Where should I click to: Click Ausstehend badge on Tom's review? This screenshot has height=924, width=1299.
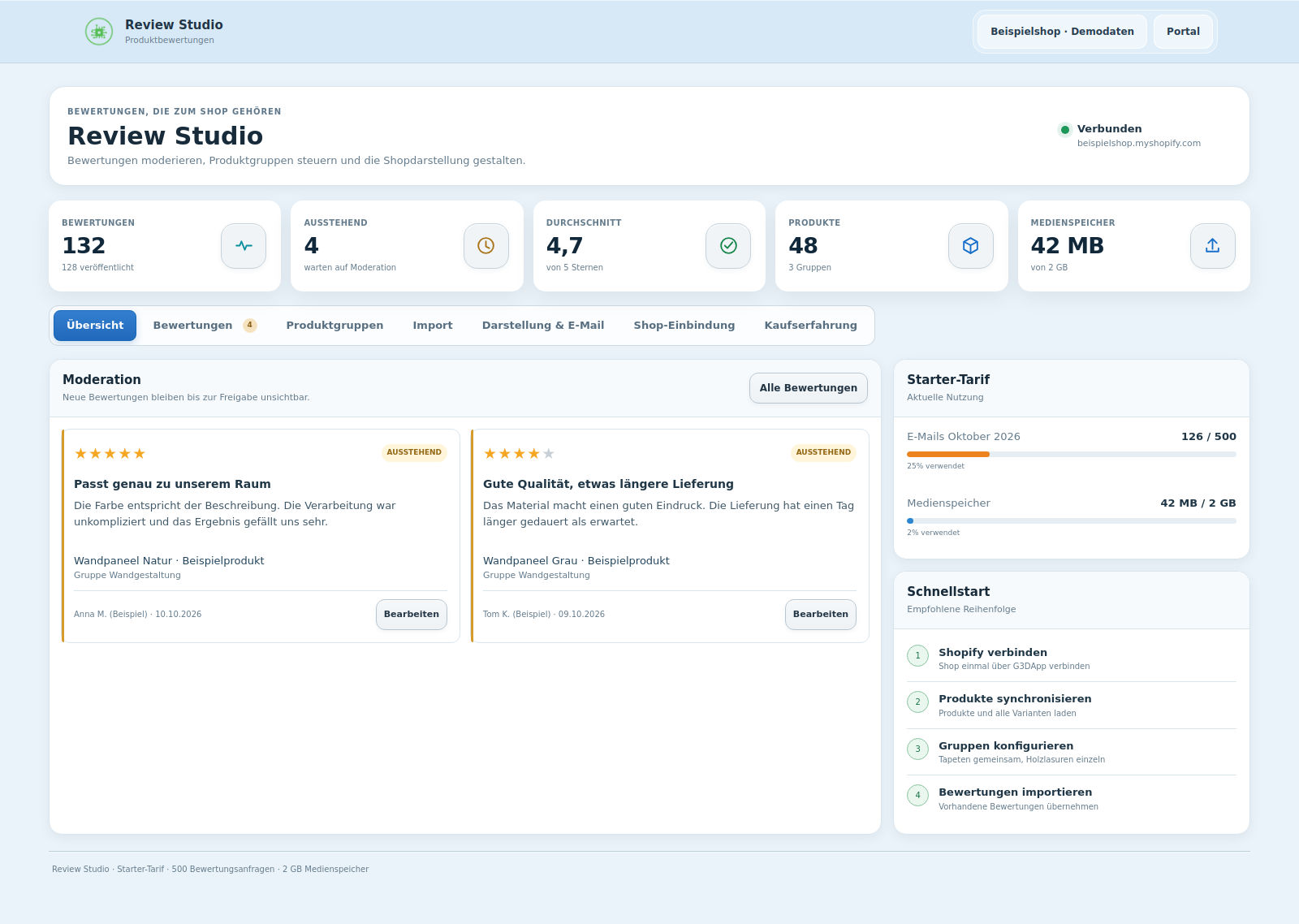click(x=823, y=452)
